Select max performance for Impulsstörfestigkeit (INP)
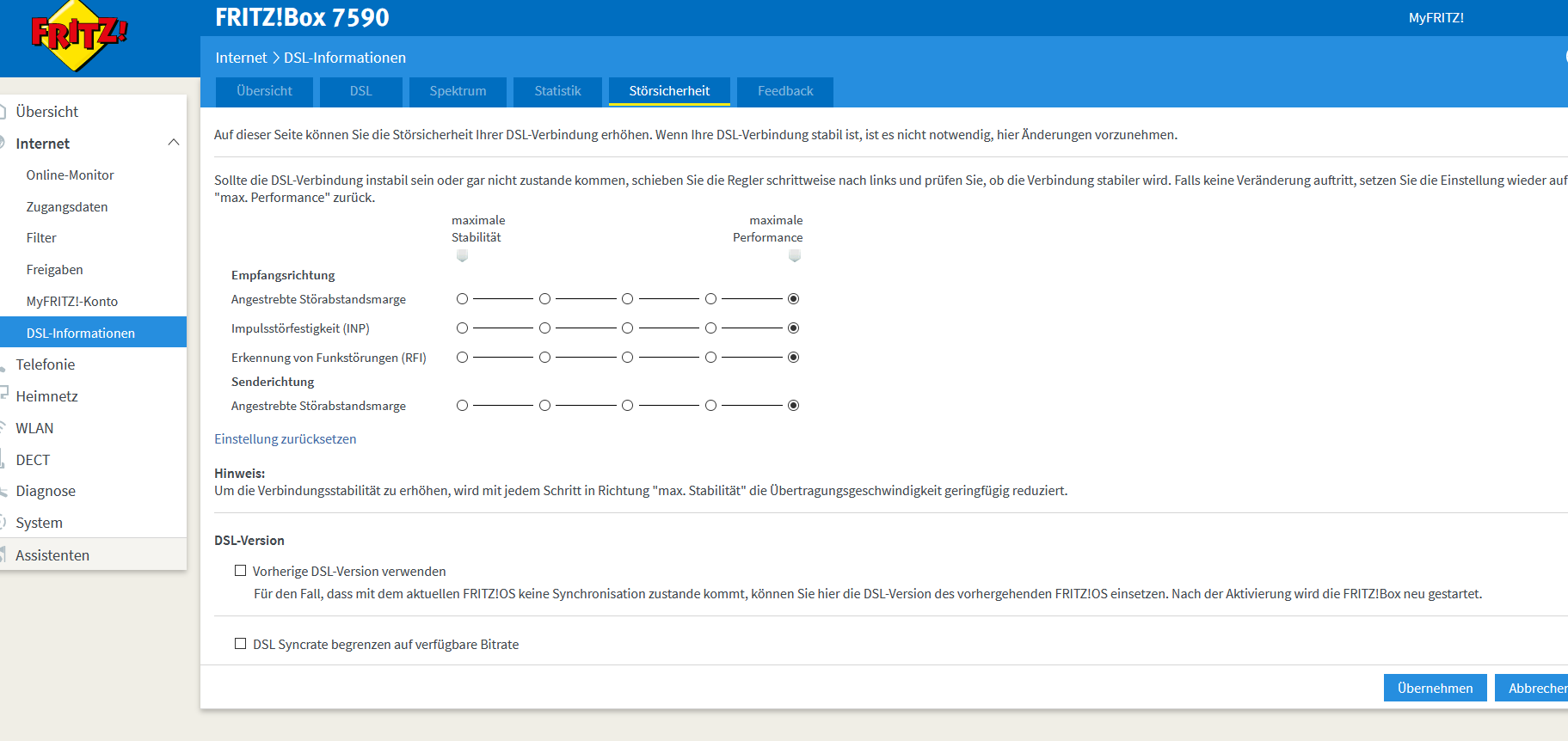 pyautogui.click(x=794, y=328)
